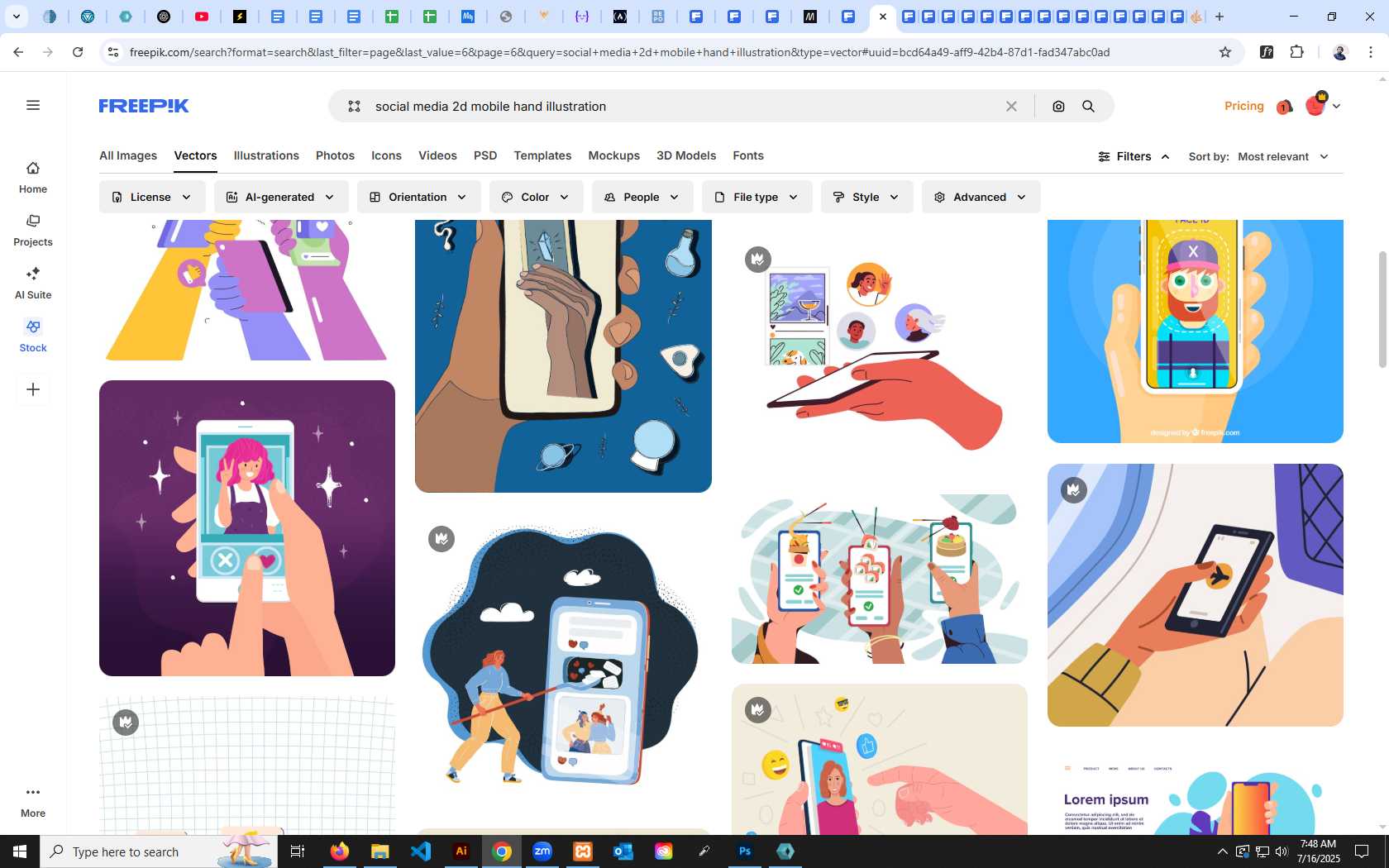Expand License filter dropdown
The width and height of the screenshot is (1389, 868).
click(x=152, y=197)
